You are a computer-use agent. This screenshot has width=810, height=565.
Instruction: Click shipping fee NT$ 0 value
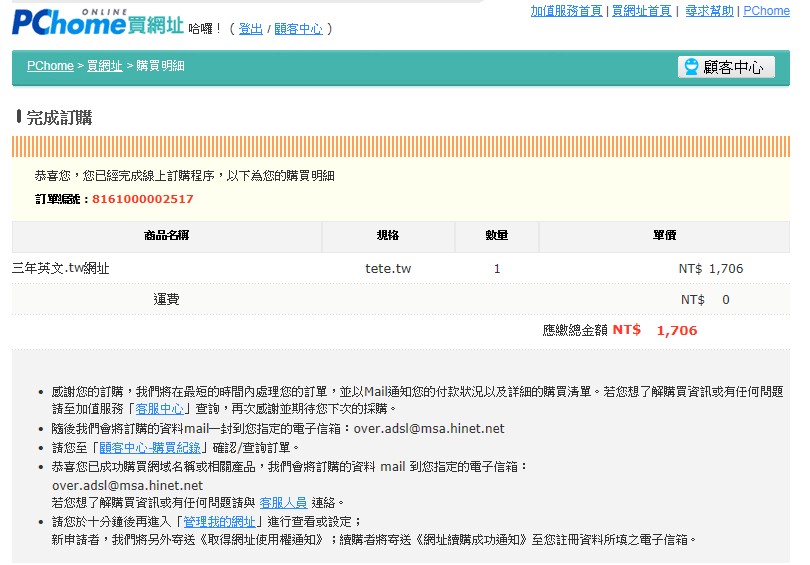705,300
